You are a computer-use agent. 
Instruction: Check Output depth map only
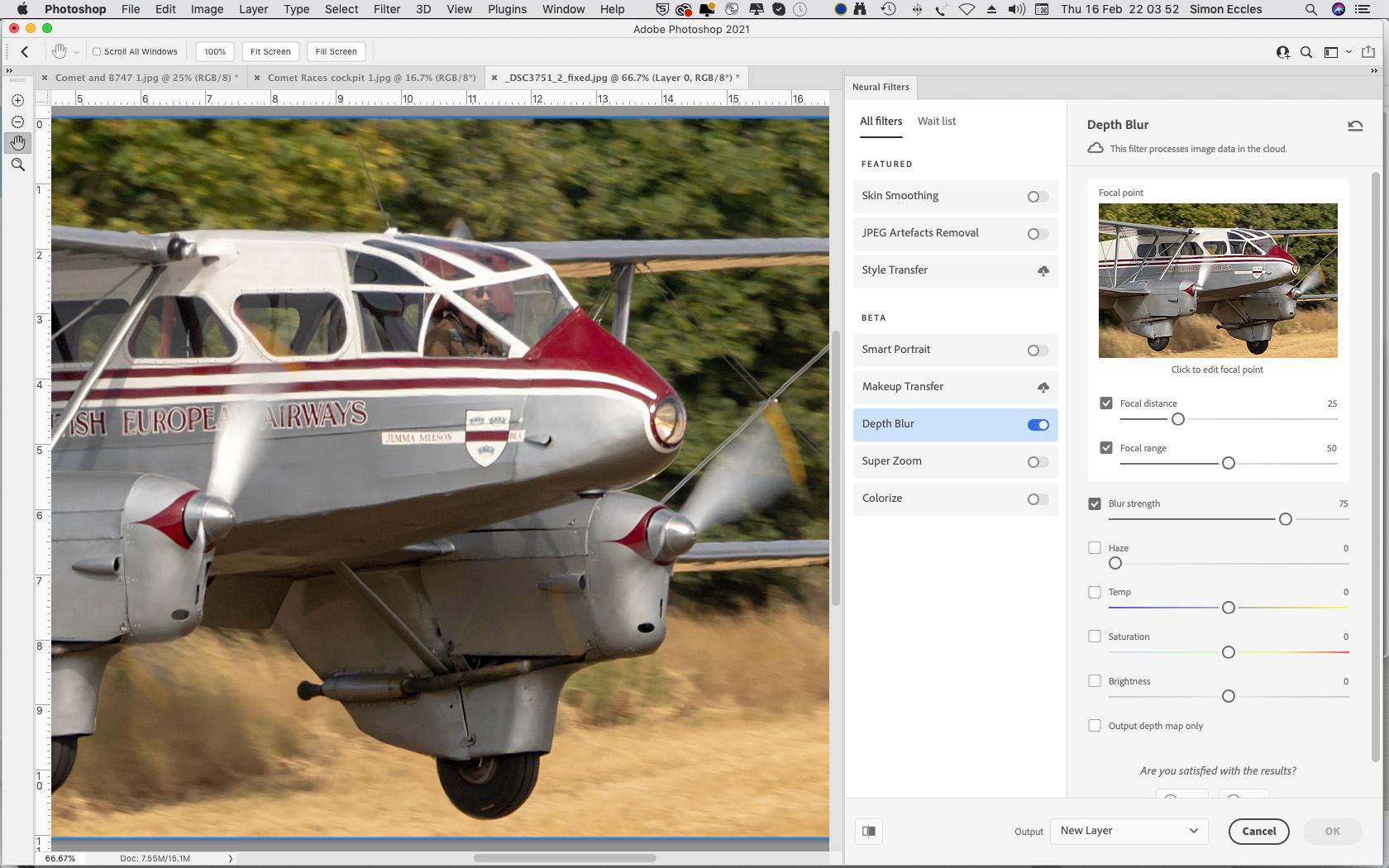pyautogui.click(x=1095, y=726)
